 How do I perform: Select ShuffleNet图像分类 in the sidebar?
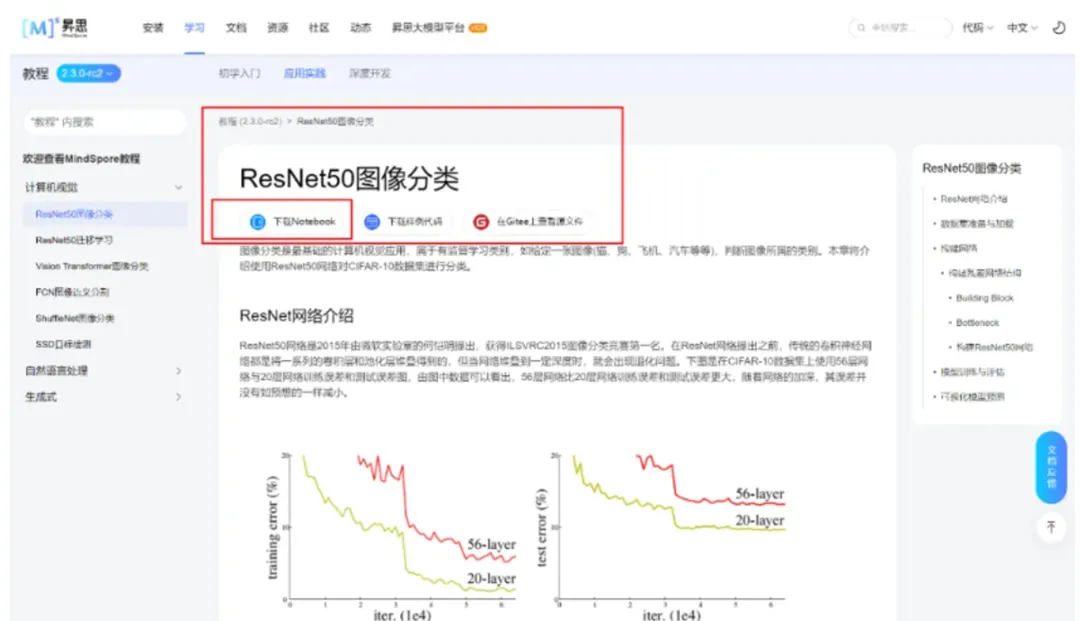pyautogui.click(x=74, y=318)
